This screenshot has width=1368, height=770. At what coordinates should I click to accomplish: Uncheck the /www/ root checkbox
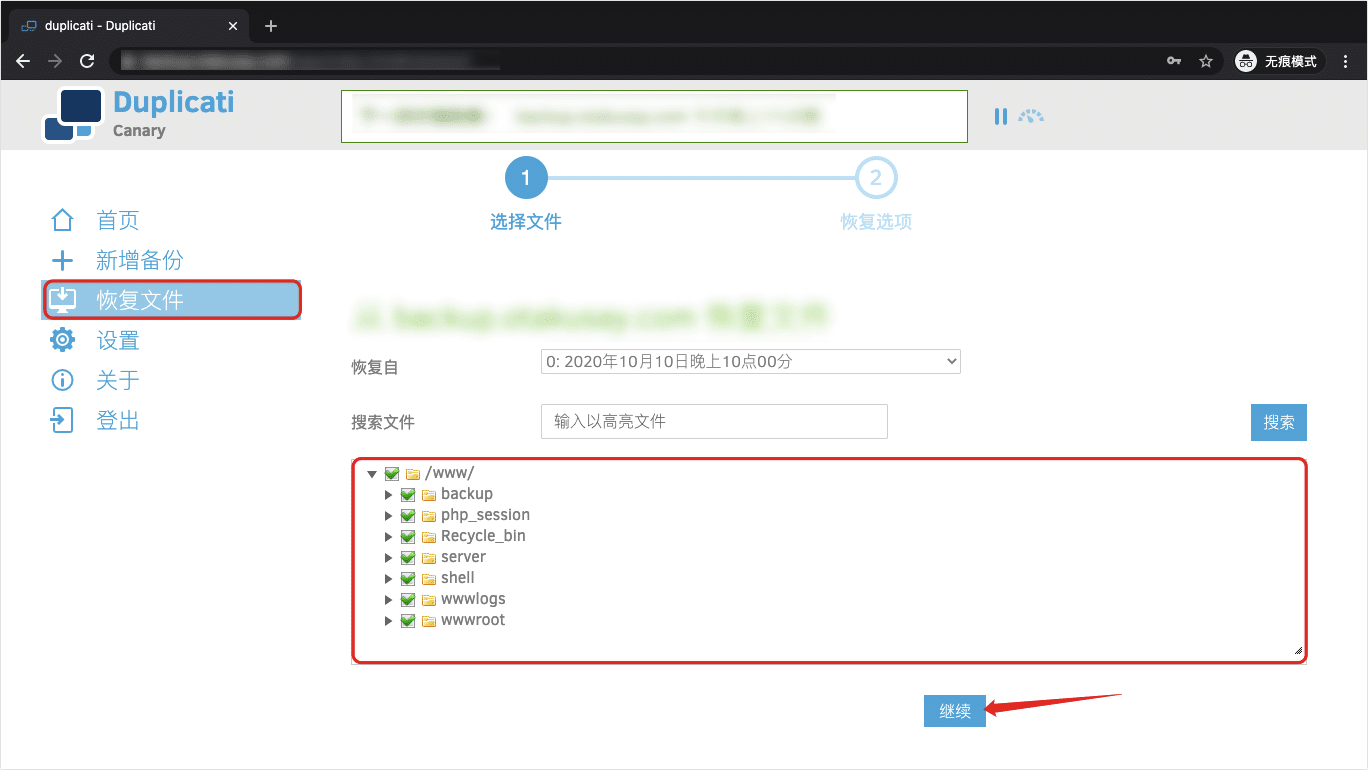[392, 473]
